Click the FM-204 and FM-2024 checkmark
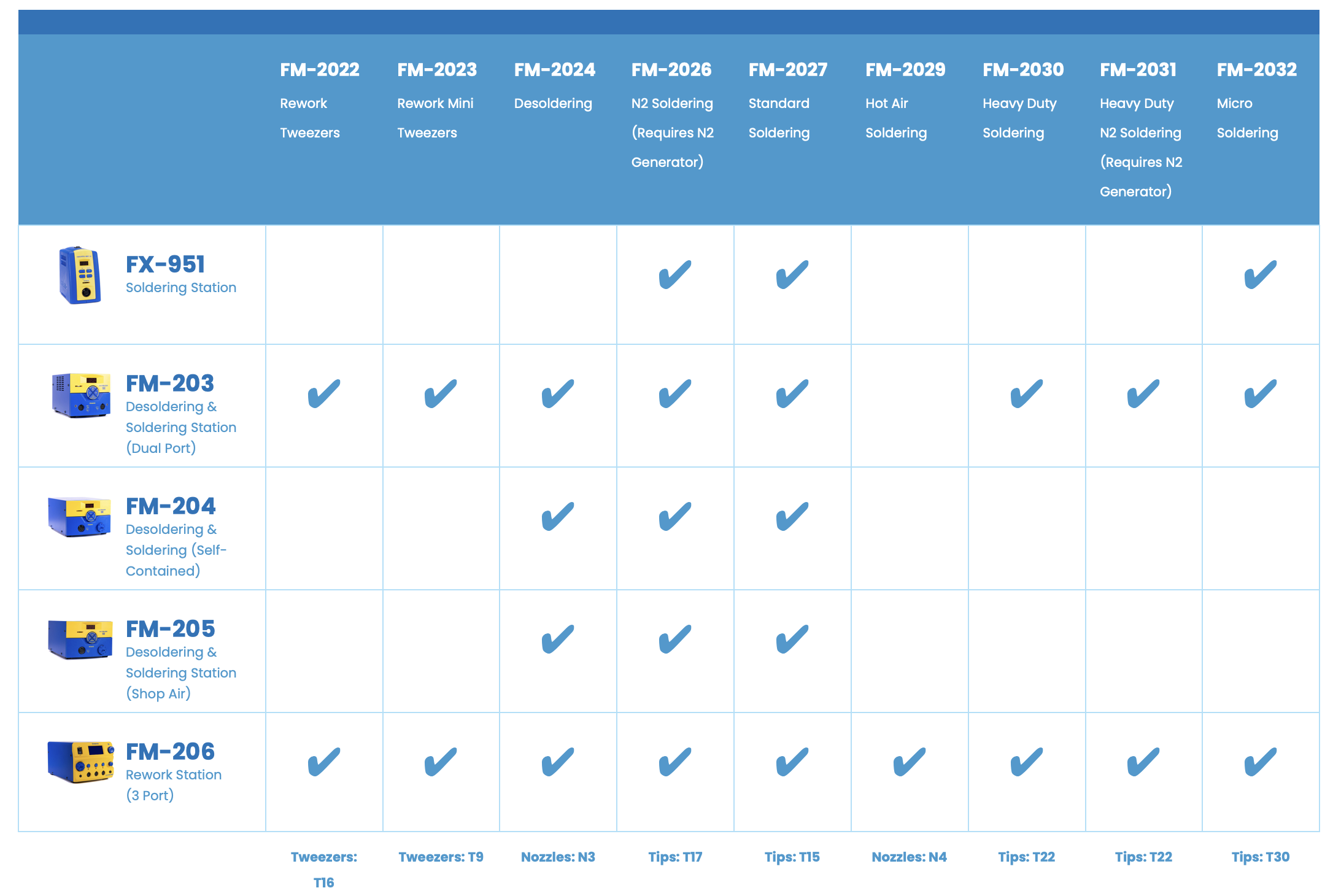 (x=558, y=516)
